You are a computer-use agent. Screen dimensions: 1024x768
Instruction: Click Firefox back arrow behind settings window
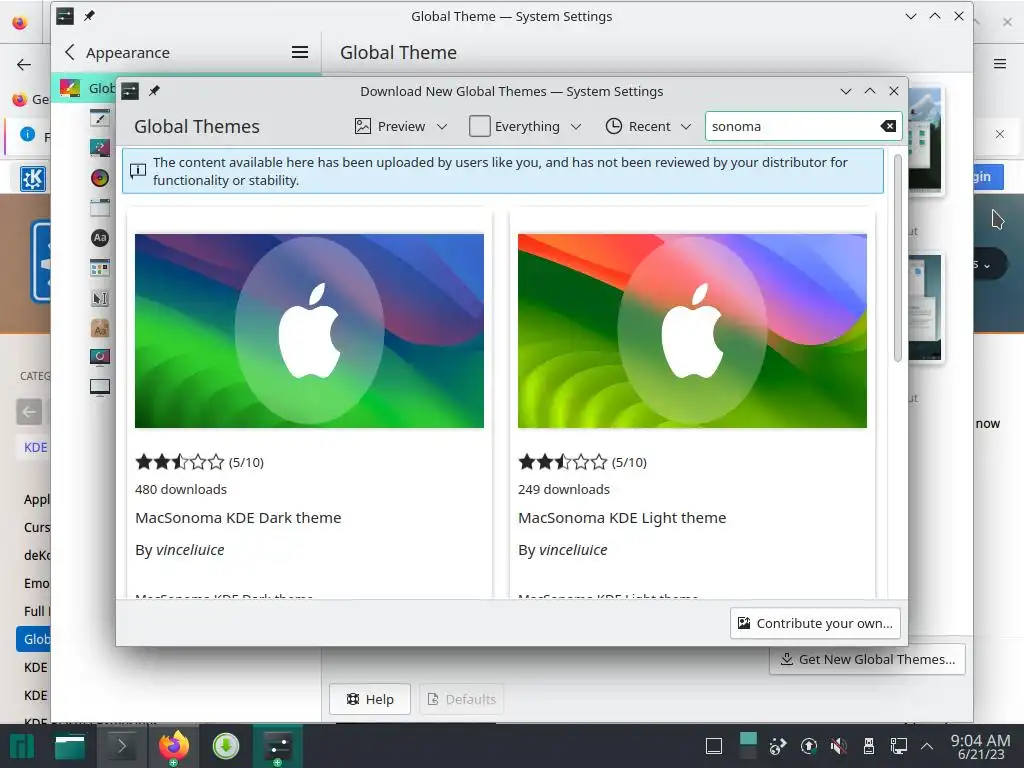pyautogui.click(x=24, y=64)
